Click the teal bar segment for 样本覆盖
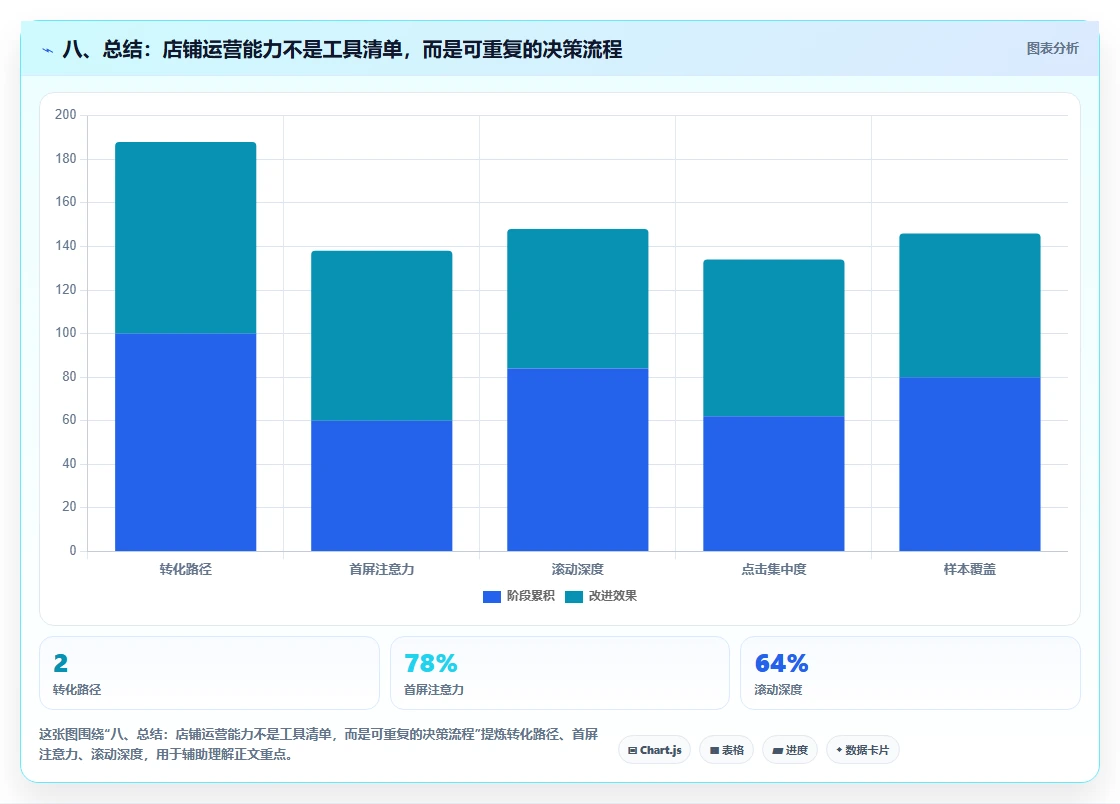 tap(970, 306)
